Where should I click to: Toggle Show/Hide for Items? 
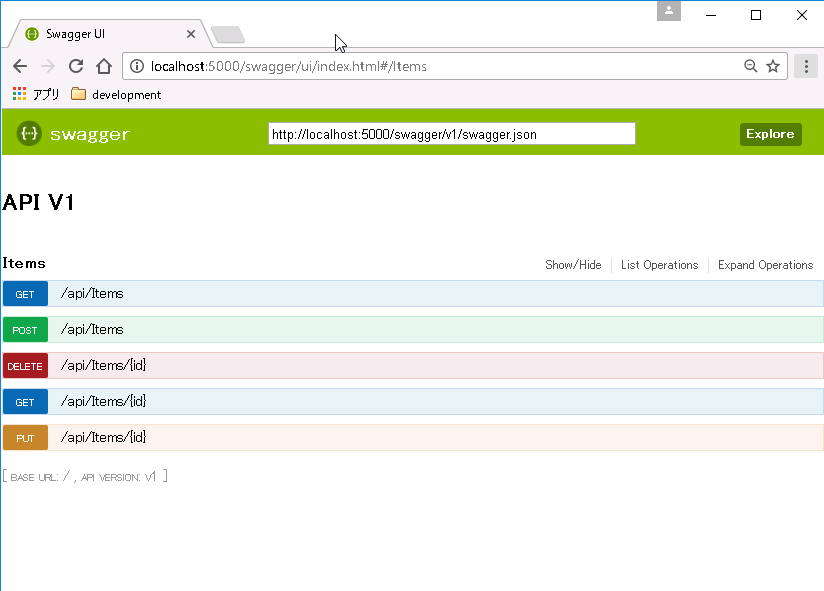(x=573, y=265)
